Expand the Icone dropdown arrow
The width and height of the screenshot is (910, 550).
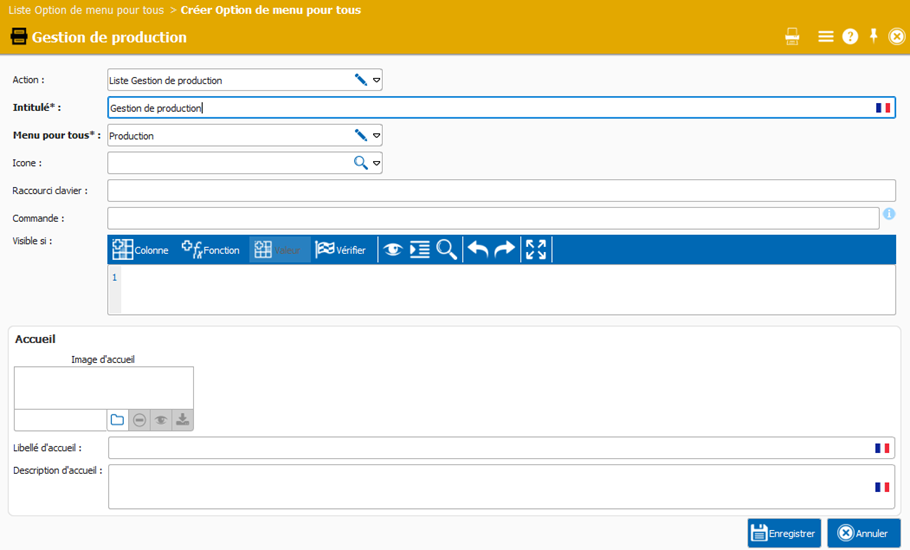click(x=377, y=163)
